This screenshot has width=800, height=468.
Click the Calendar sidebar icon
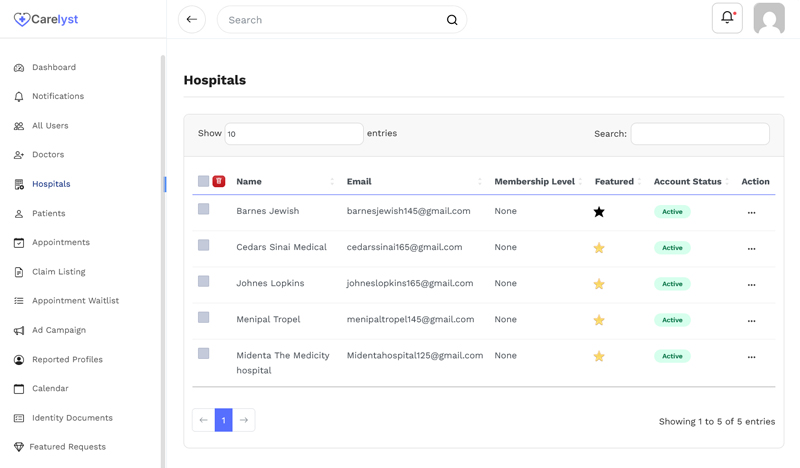coord(19,389)
